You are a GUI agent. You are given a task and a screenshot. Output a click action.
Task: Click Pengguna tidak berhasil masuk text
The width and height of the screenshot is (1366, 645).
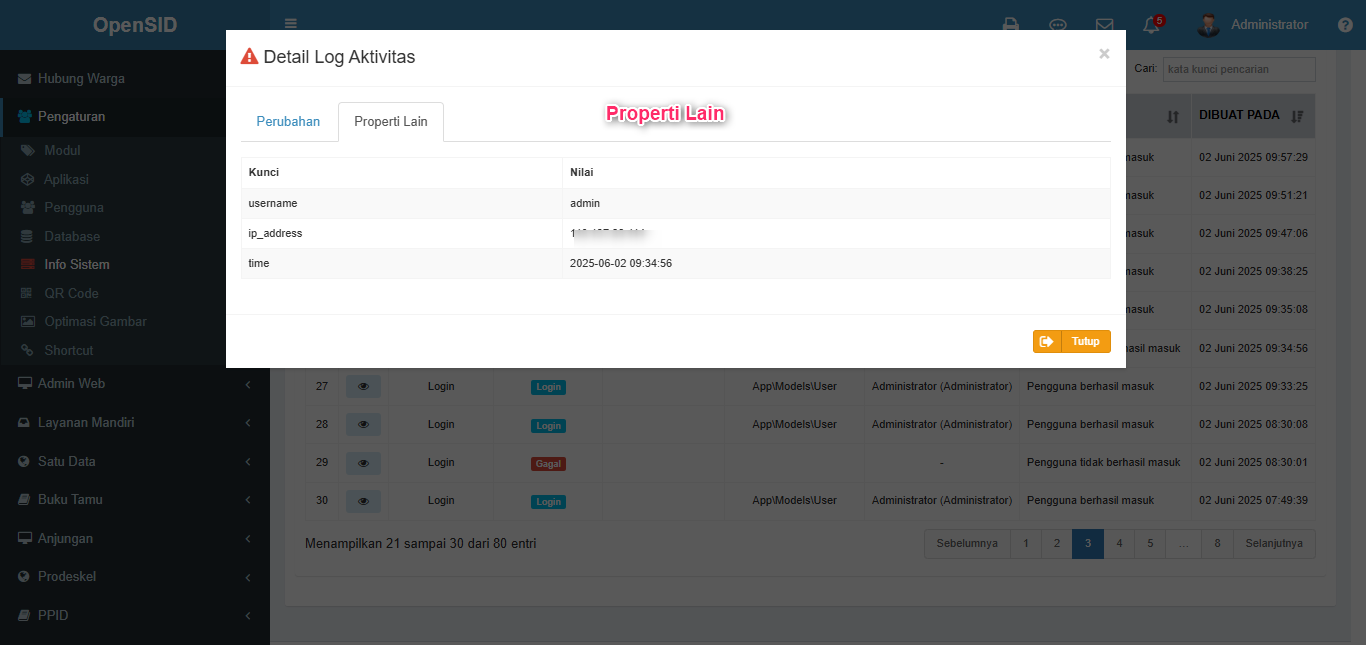point(1104,462)
